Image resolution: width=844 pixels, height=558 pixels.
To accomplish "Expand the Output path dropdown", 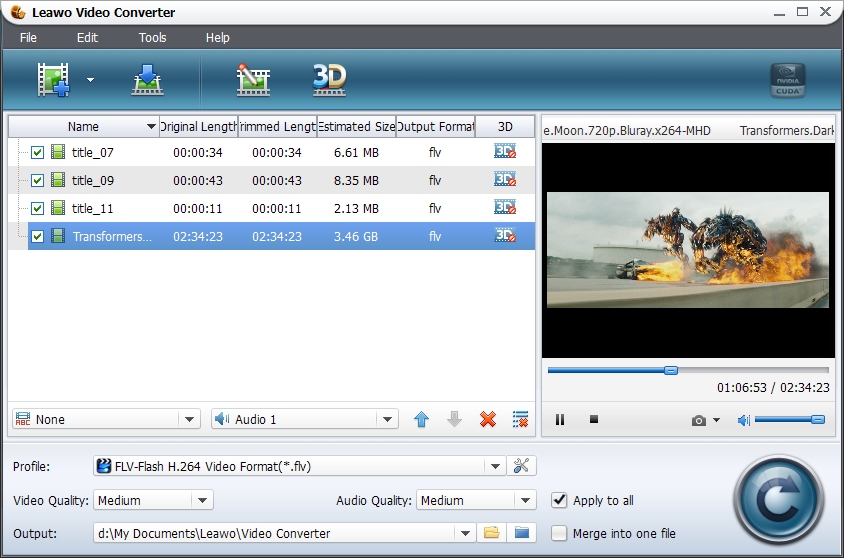I will (465, 533).
